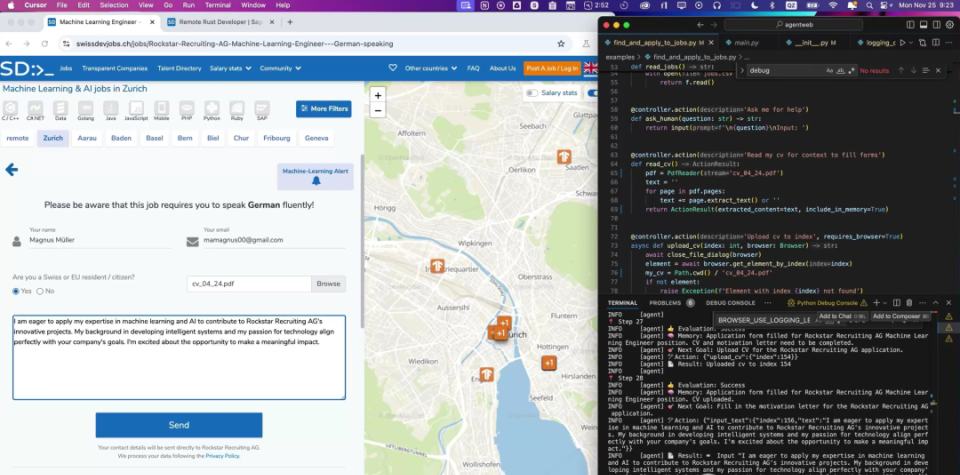
Task: Open the Selection menu in menu bar
Action: click(114, 5)
